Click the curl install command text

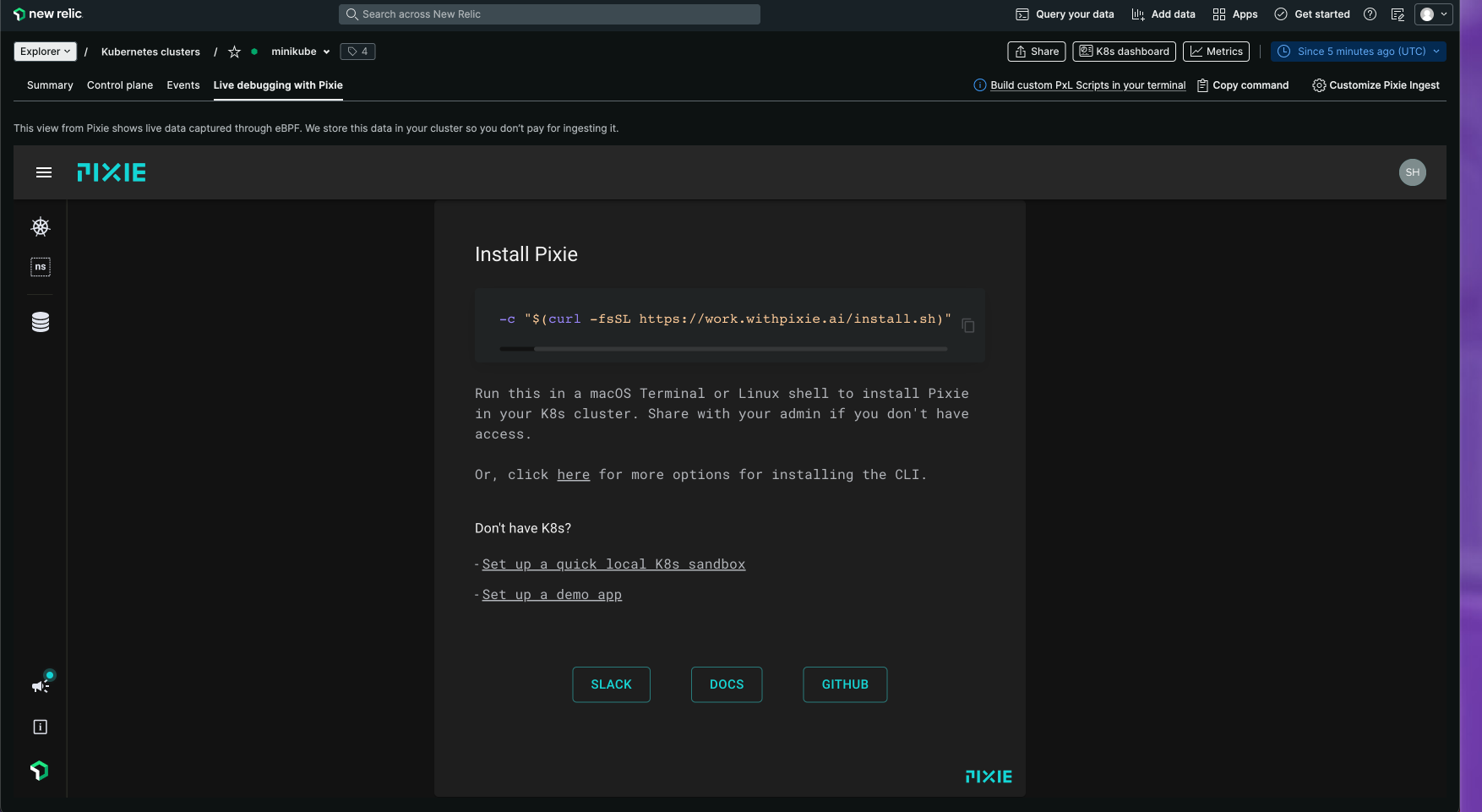725,319
